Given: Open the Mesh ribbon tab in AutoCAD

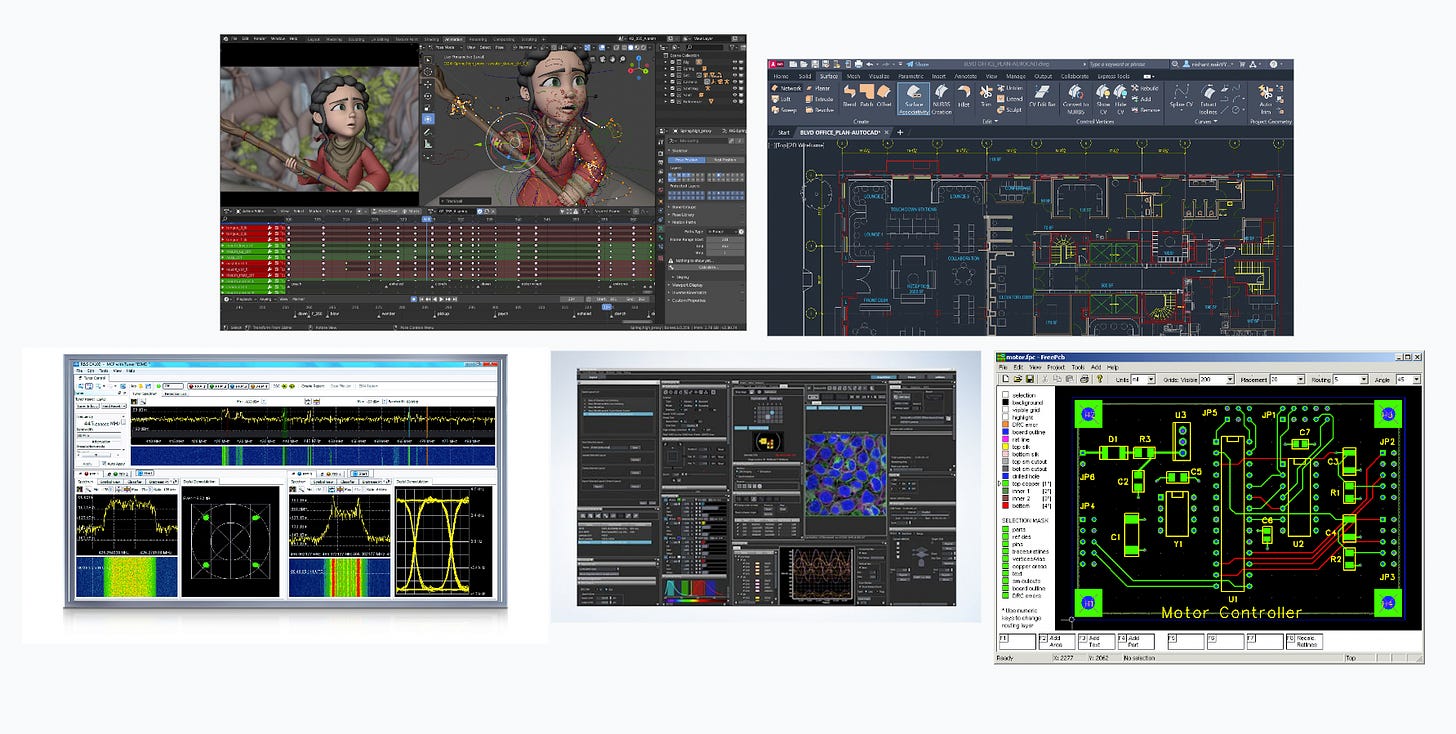Looking at the screenshot, I should 853,75.
